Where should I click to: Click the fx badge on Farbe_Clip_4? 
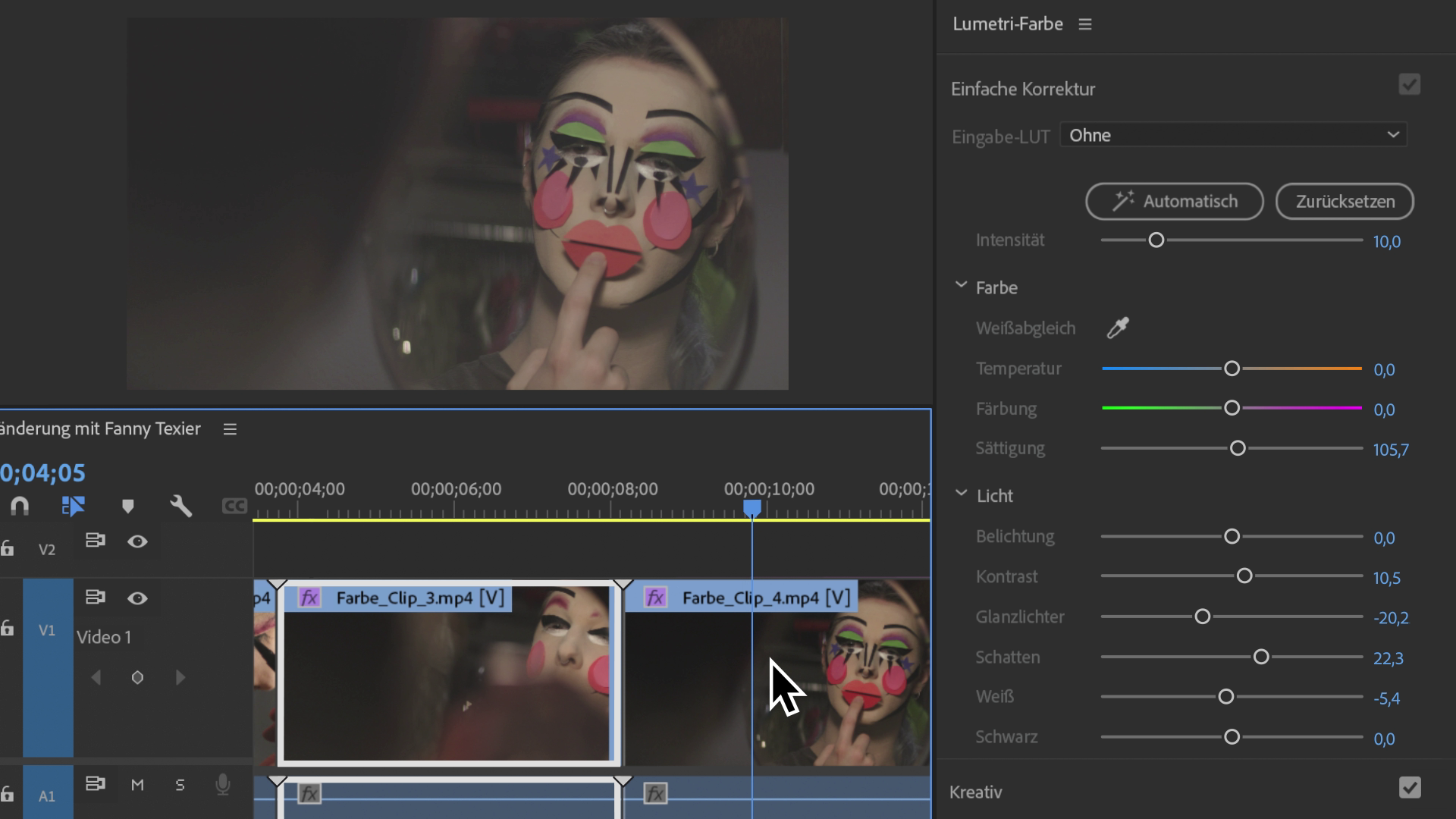pos(655,598)
